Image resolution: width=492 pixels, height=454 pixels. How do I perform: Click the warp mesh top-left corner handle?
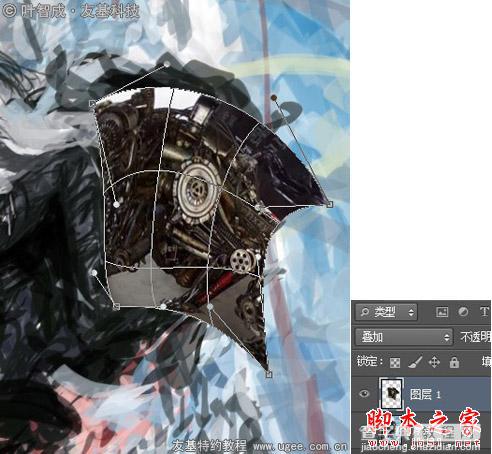(x=93, y=103)
